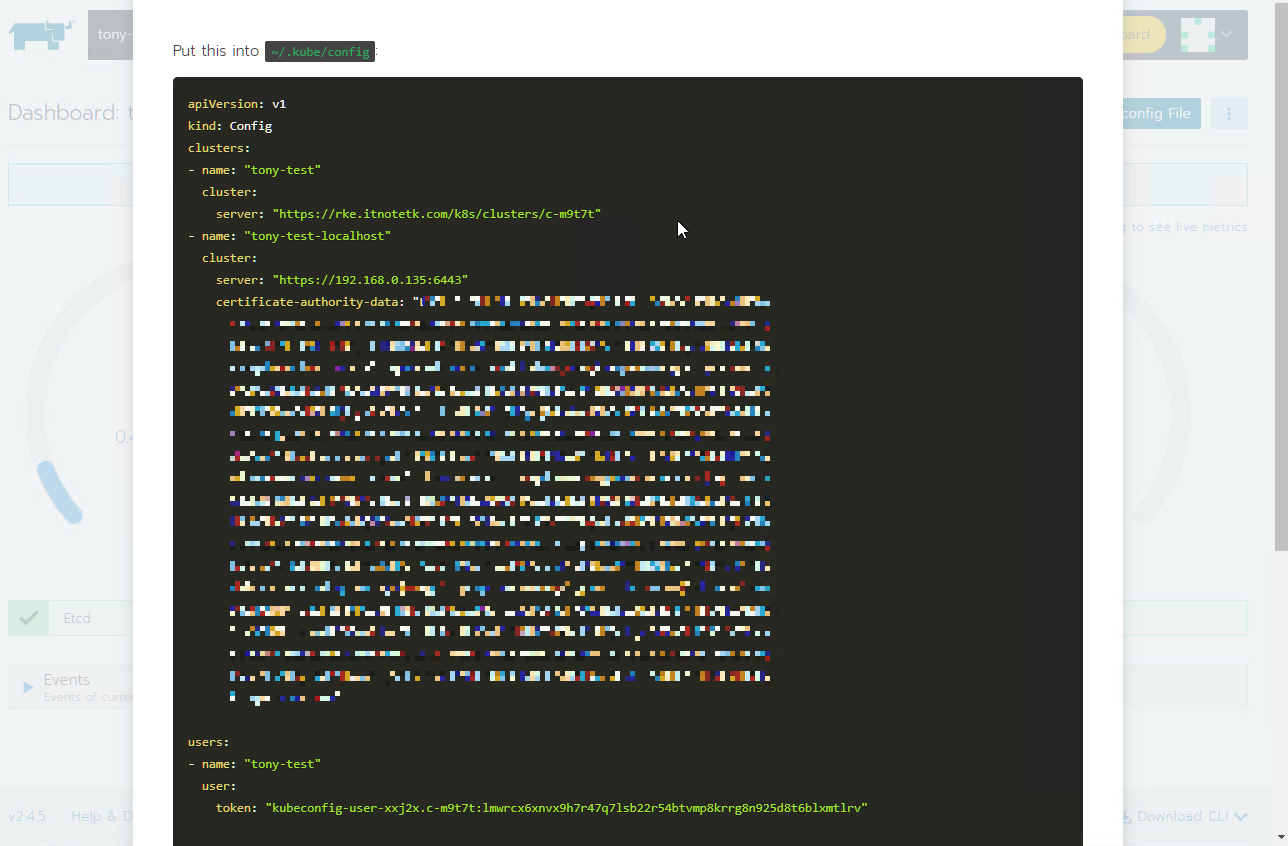
Task: Click the Kubeconfig File button behind the modal
Action: click(x=1161, y=113)
